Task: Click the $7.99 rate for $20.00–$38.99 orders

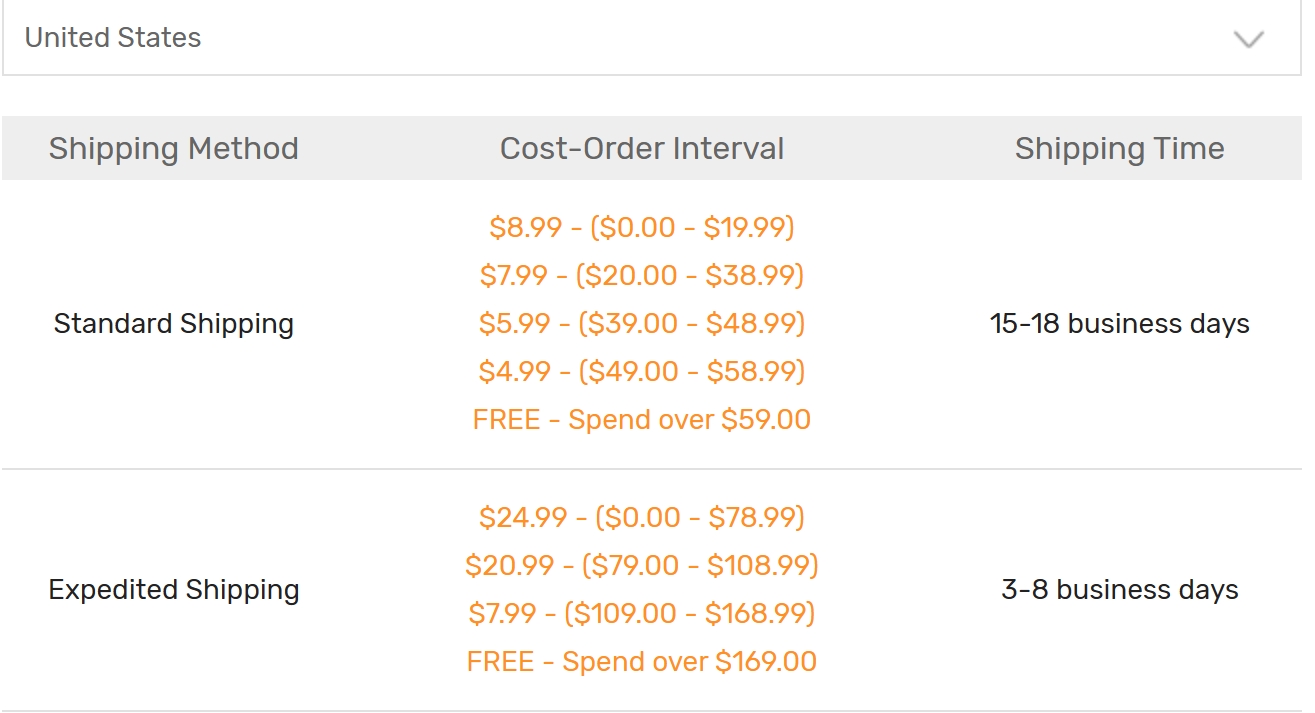Action: pos(642,275)
